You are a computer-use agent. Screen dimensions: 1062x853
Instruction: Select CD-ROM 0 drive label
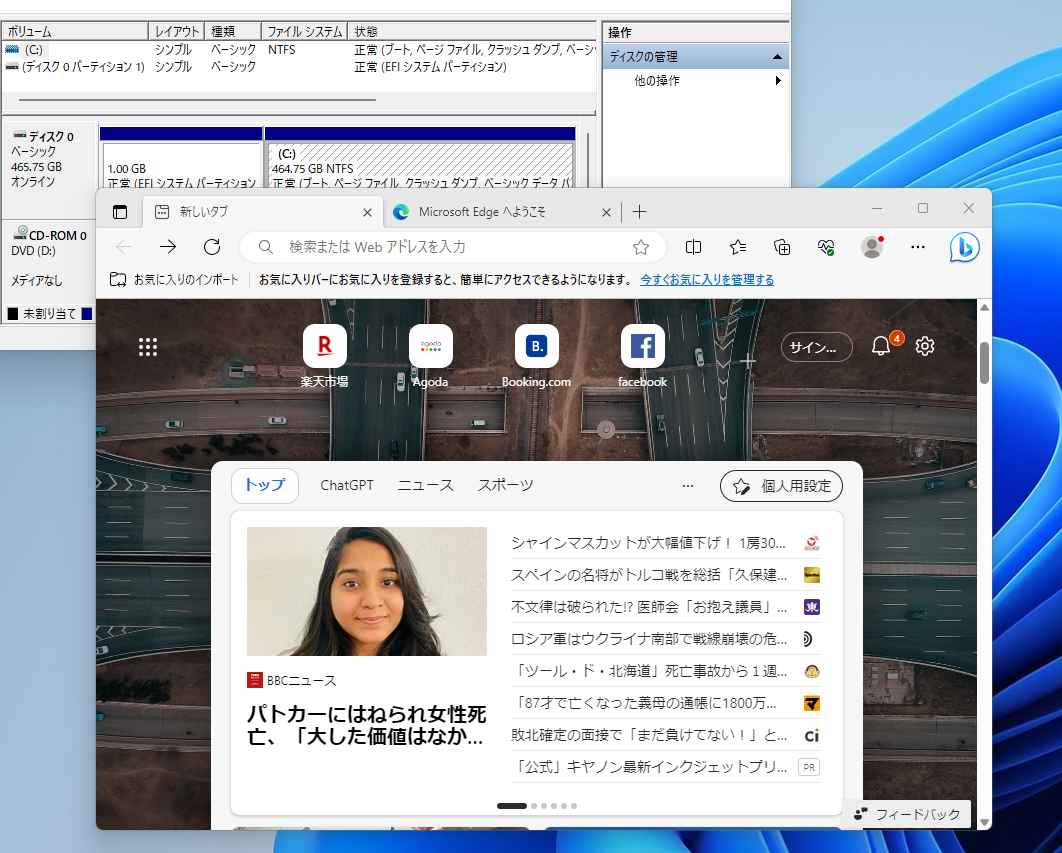(x=49, y=235)
